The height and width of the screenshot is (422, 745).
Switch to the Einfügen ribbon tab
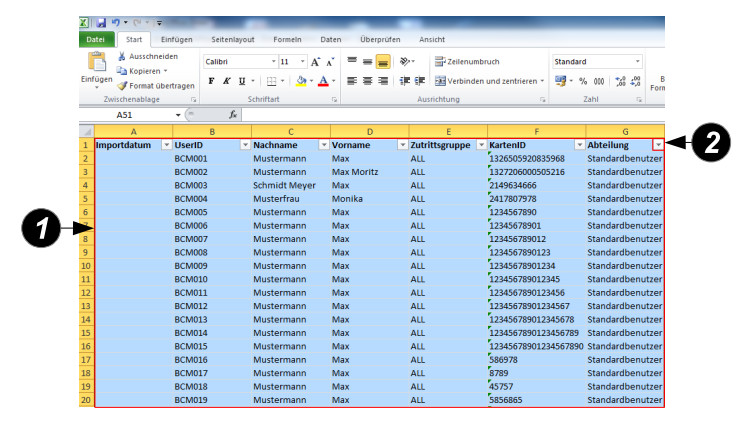point(177,39)
